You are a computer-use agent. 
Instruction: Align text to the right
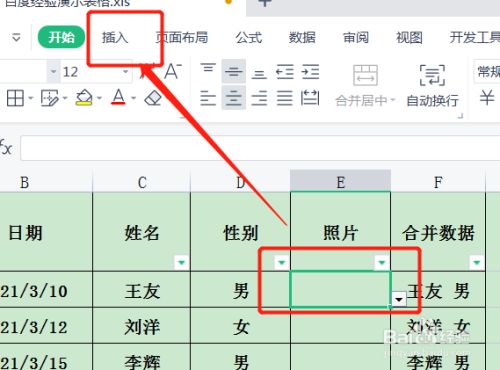pyautogui.click(x=259, y=98)
